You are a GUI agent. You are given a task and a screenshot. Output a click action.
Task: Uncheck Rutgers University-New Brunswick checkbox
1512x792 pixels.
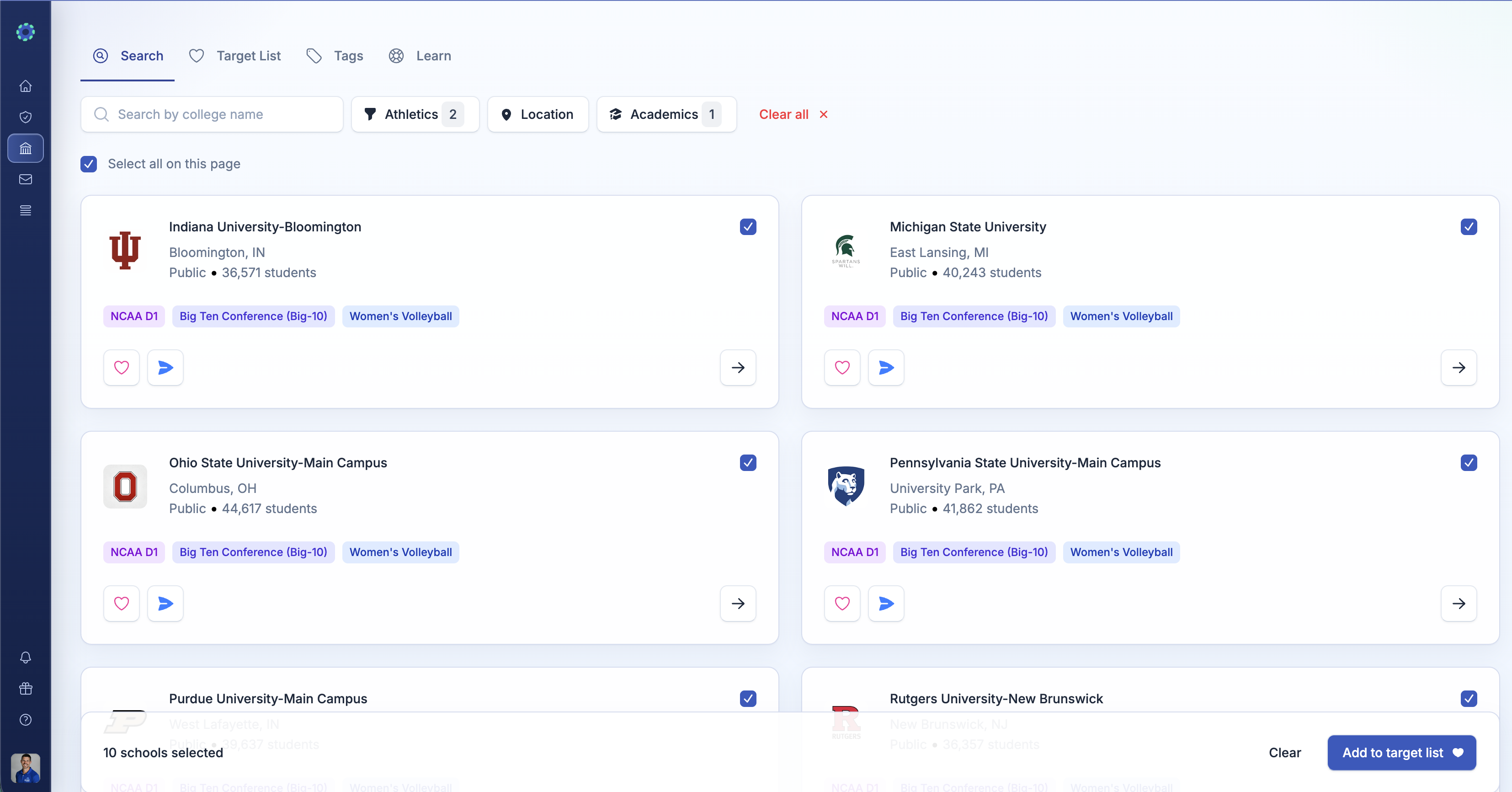point(1469,699)
